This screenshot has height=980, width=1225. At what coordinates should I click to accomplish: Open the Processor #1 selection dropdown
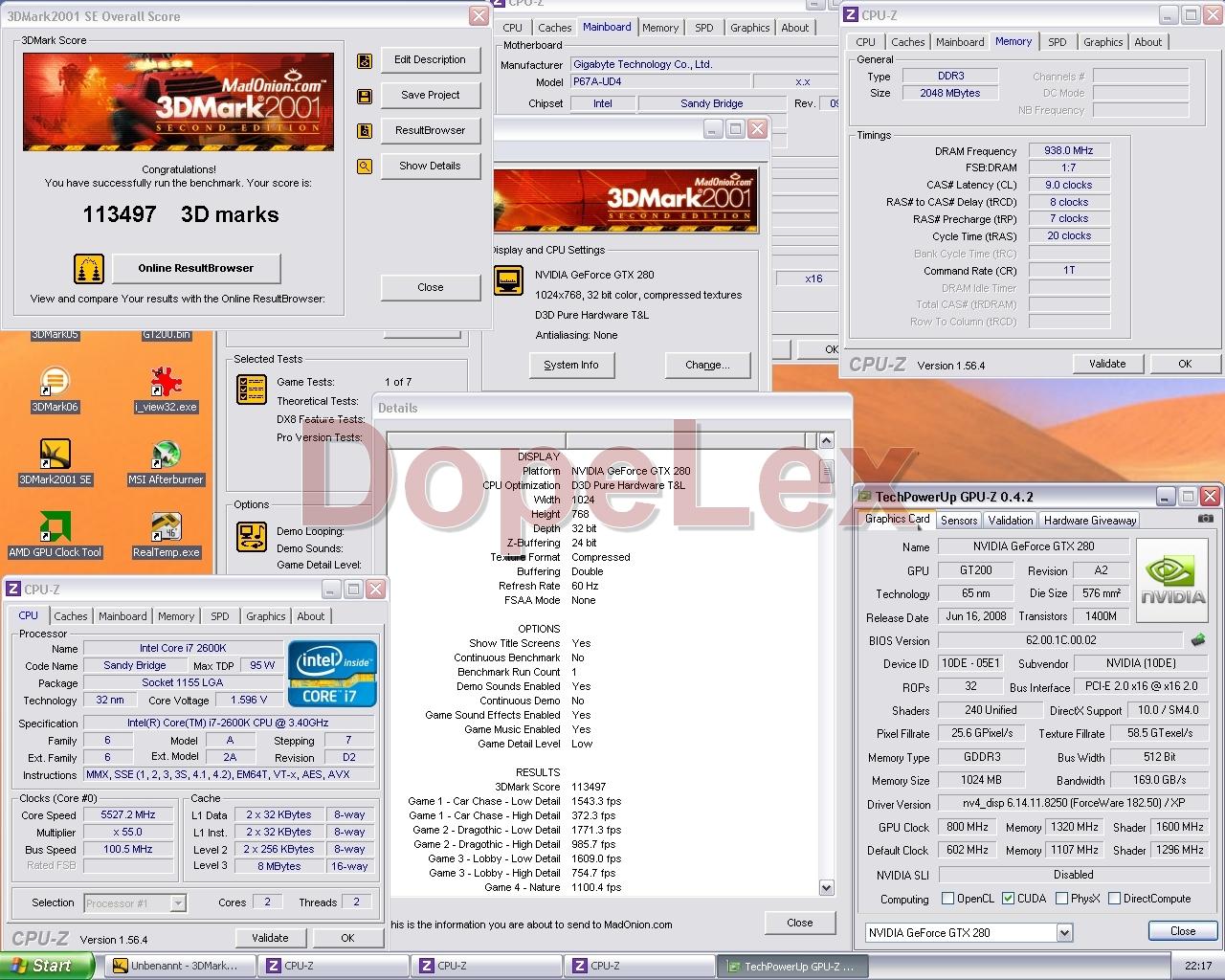pyautogui.click(x=177, y=902)
